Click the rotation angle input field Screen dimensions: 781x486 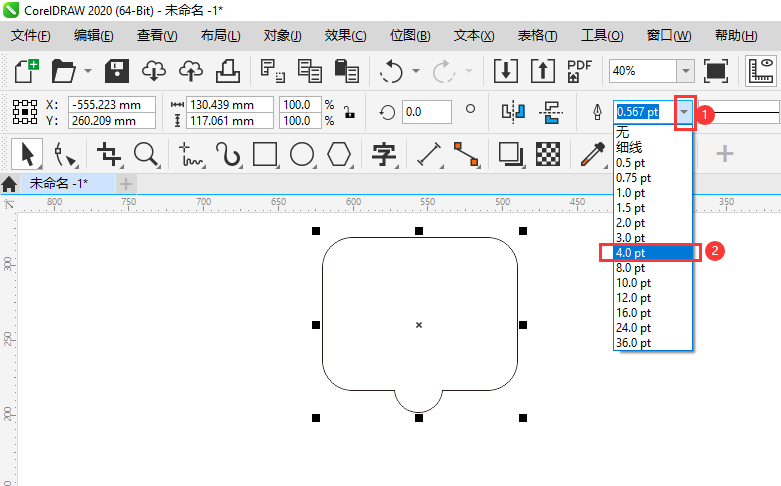[426, 111]
